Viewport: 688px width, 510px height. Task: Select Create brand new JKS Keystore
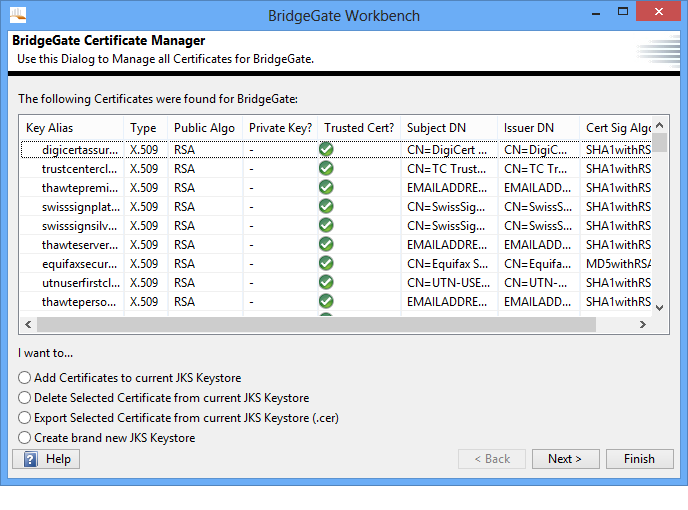(24, 438)
